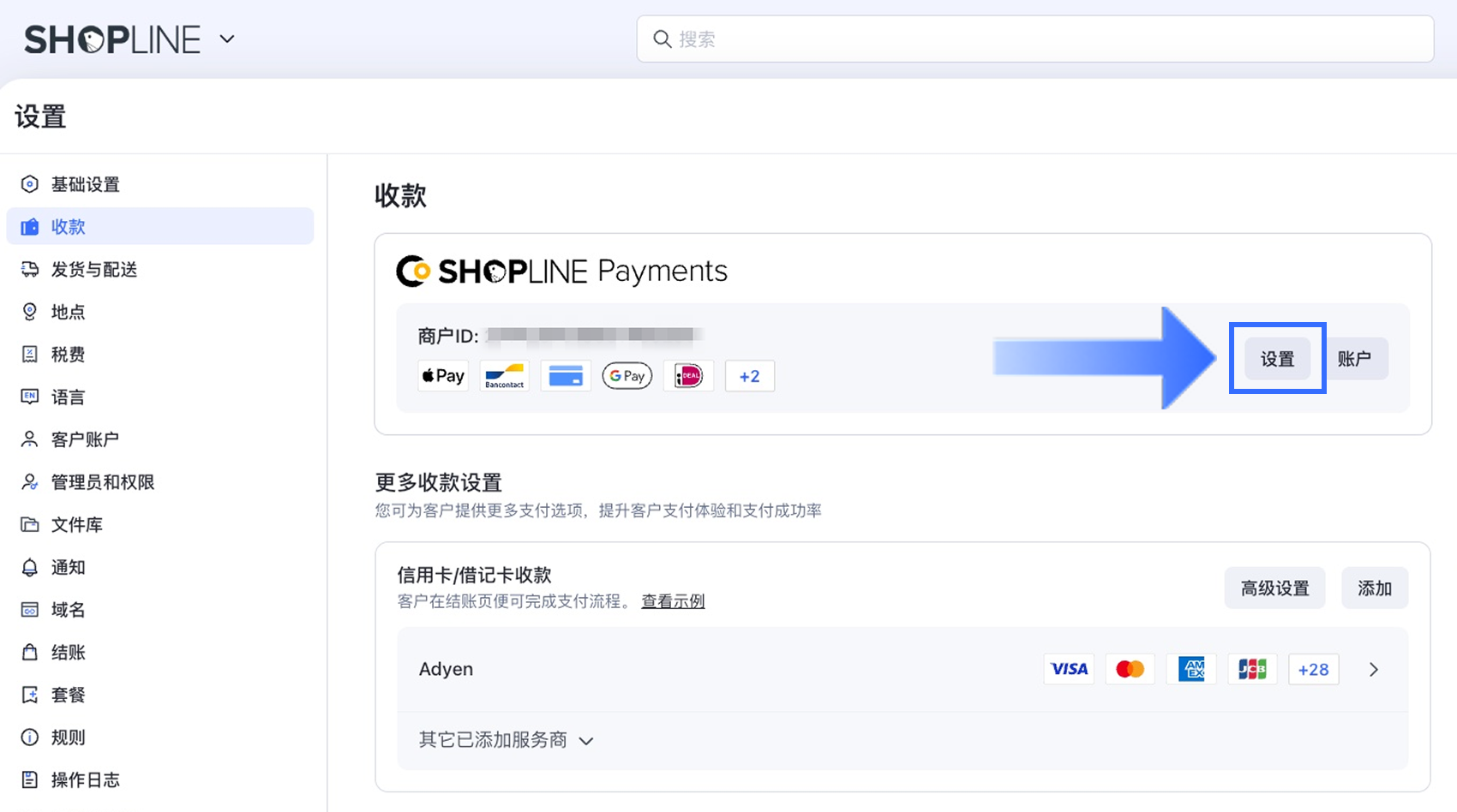
Task: Select 语言 menu item
Action: pos(160,397)
